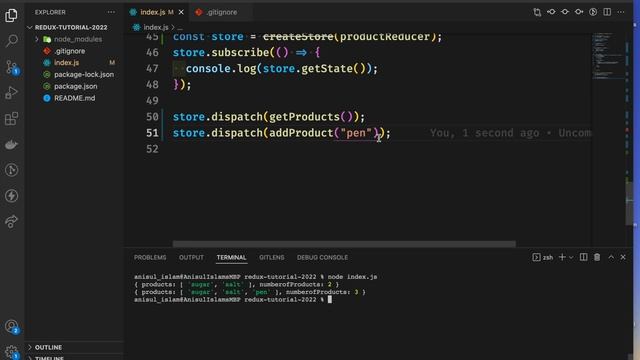Screen dimensions: 640x360
Task: Select the TERMINAL panel tab
Action: click(231, 258)
